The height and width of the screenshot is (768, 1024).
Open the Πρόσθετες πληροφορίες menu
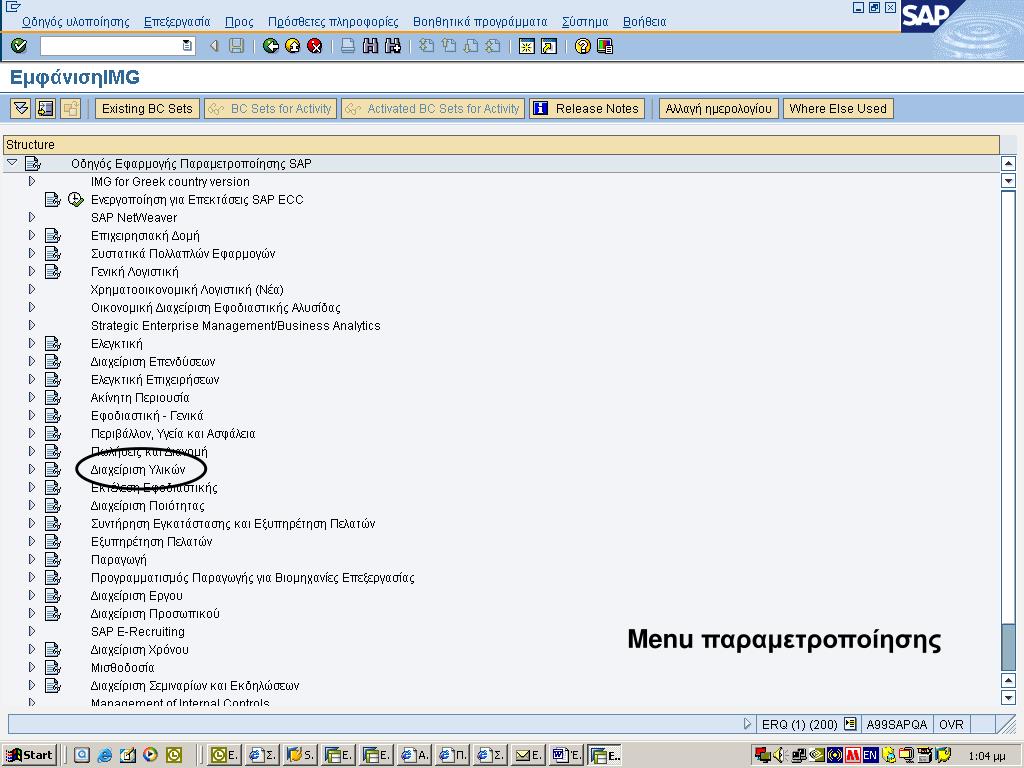click(x=333, y=22)
